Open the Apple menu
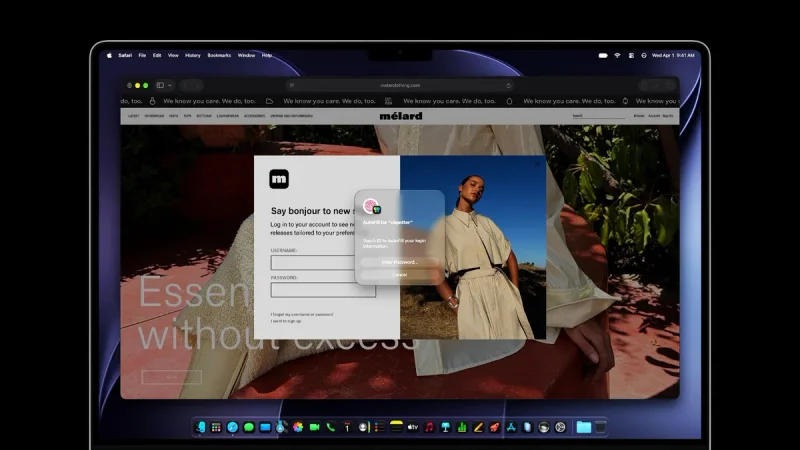 (x=109, y=55)
